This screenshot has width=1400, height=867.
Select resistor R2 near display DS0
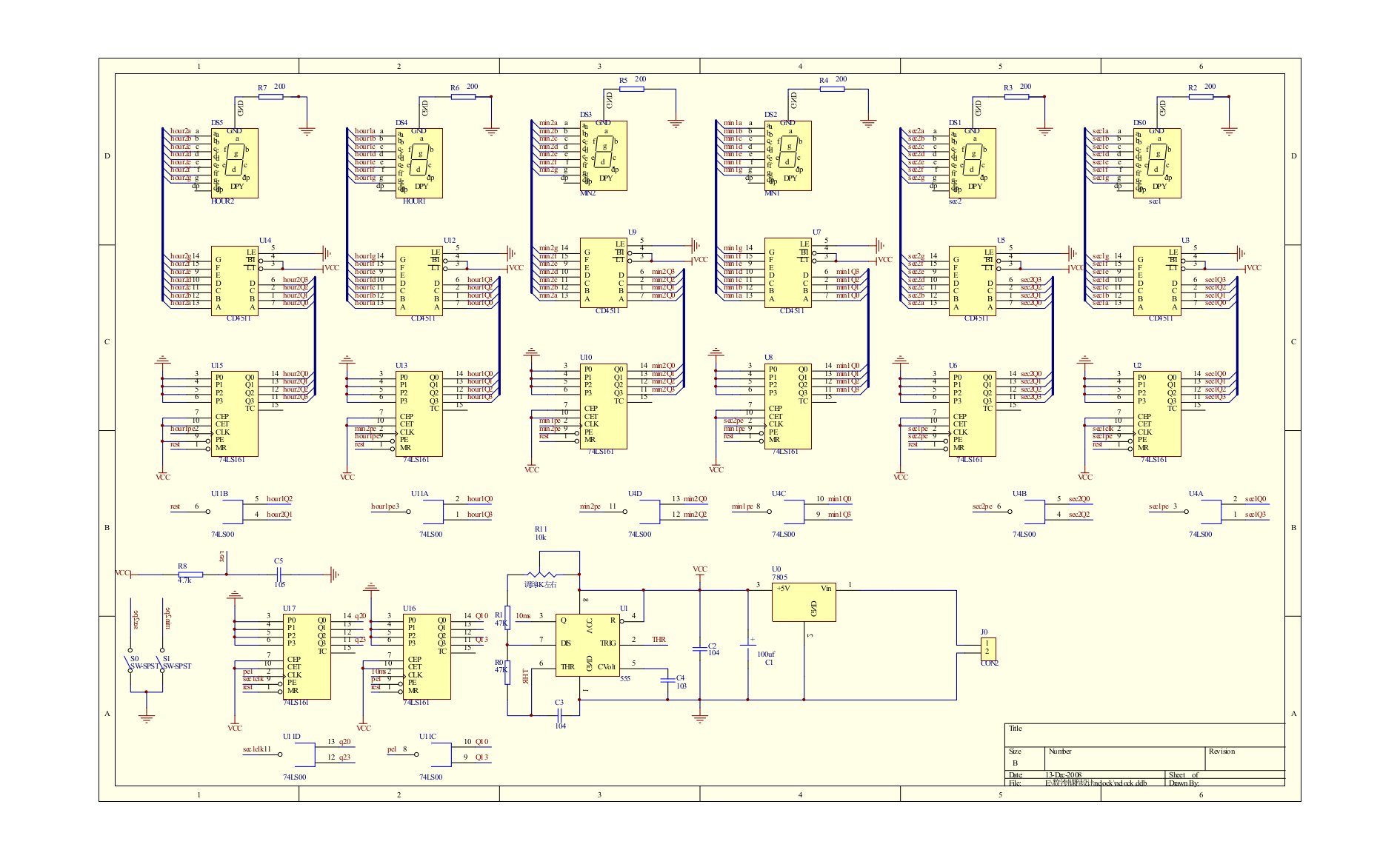[x=1201, y=96]
